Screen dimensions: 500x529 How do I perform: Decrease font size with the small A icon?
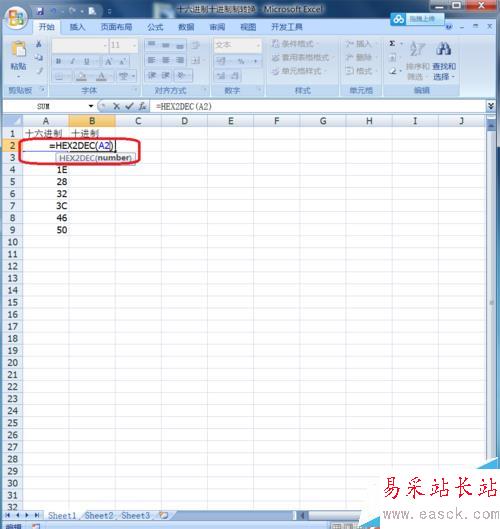click(x=122, y=61)
